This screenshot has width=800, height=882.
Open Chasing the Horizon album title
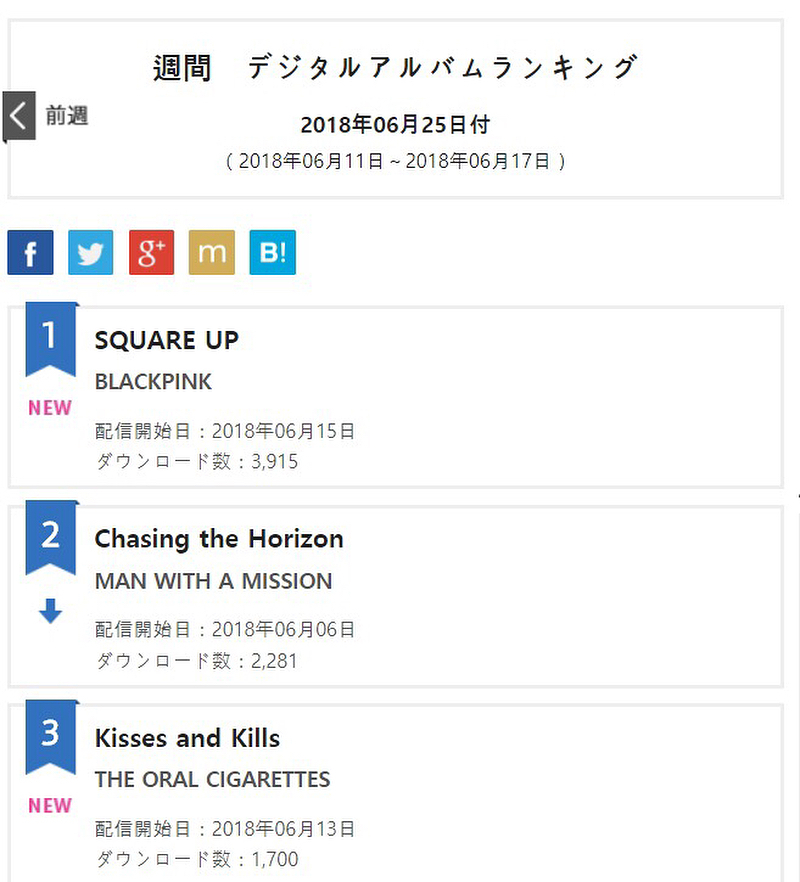(x=219, y=539)
